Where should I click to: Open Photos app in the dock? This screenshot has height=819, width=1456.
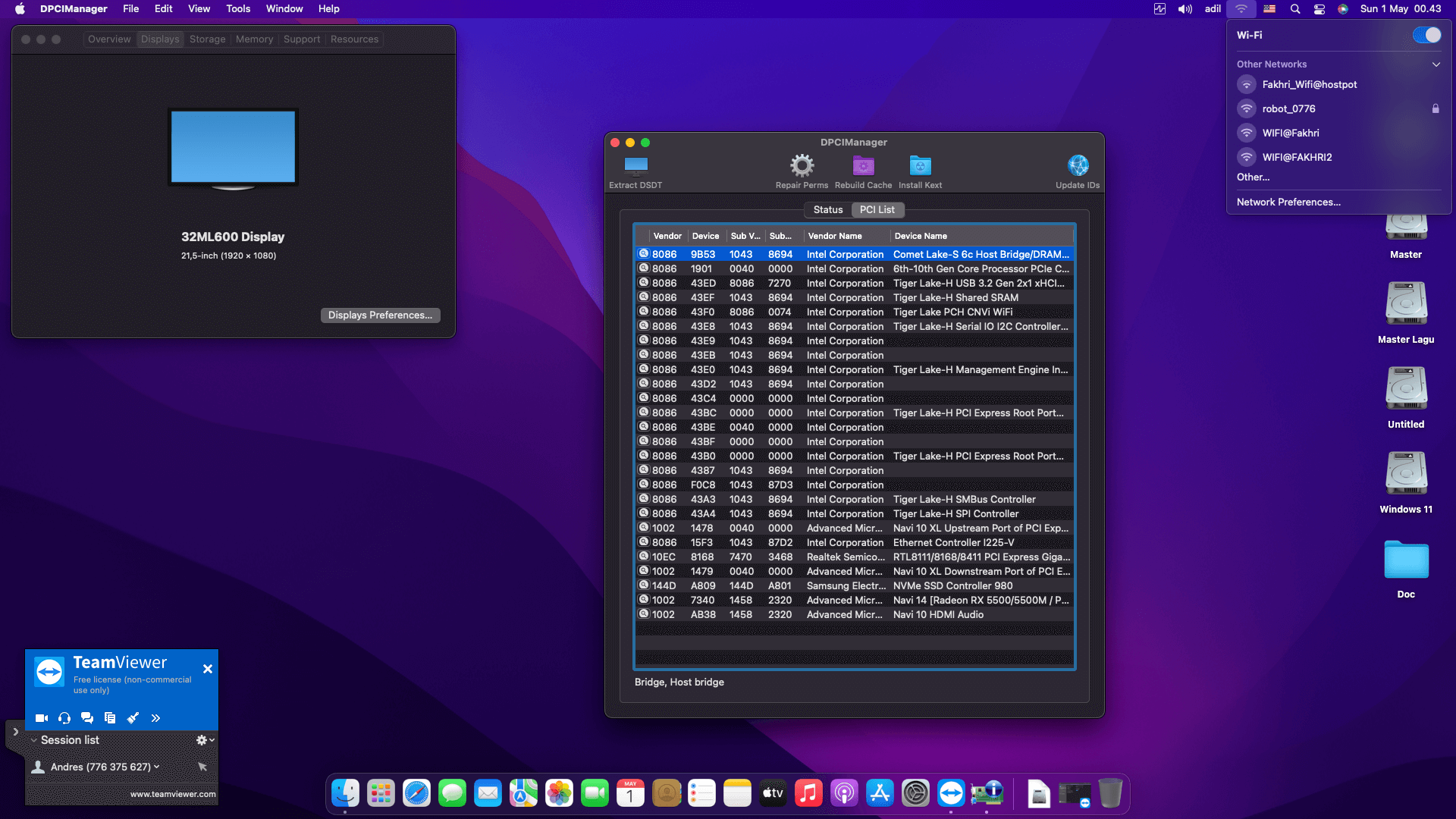(560, 793)
